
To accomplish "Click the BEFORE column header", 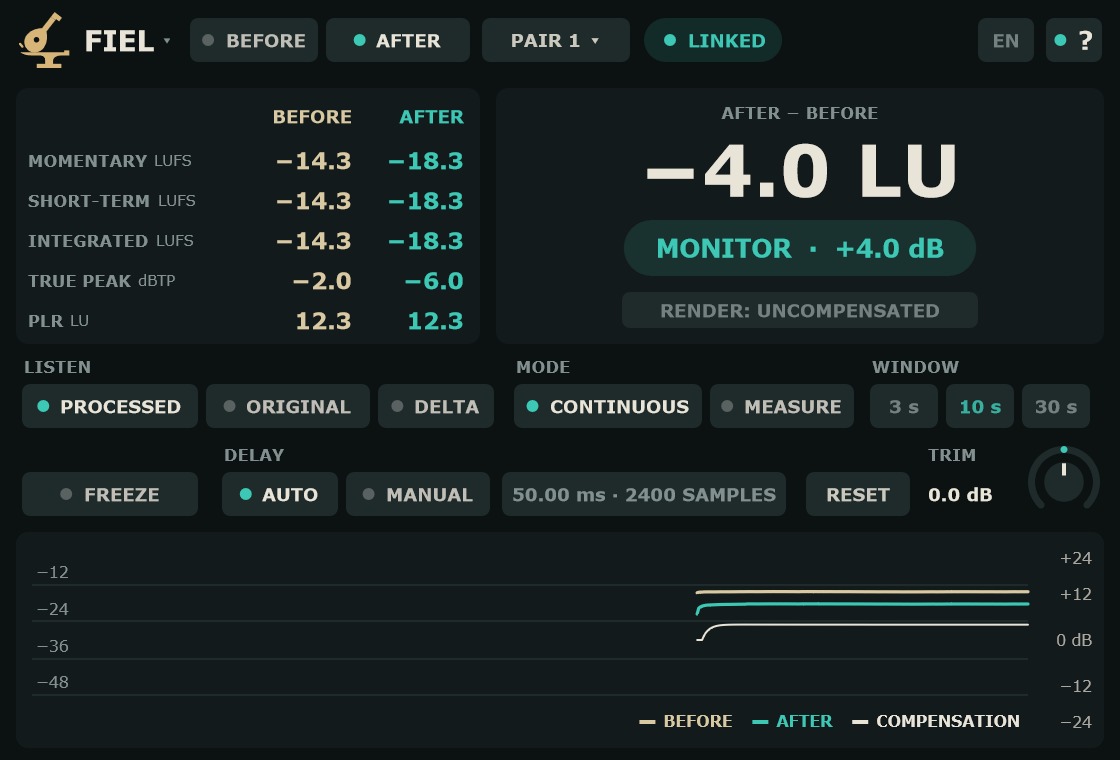I will [x=312, y=117].
